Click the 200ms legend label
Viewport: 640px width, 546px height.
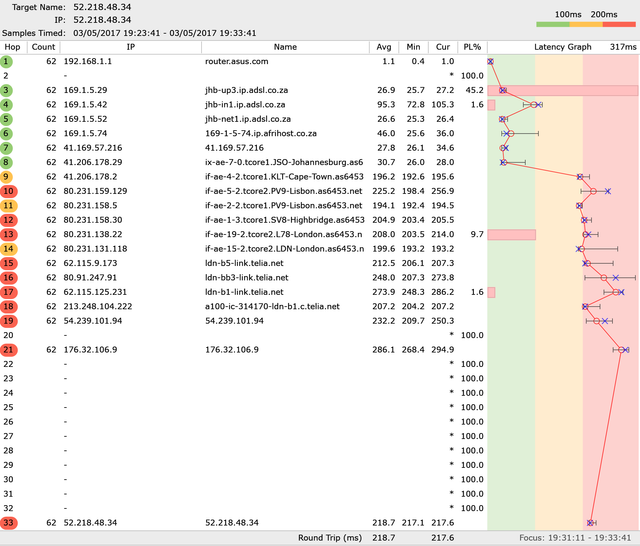pos(604,14)
